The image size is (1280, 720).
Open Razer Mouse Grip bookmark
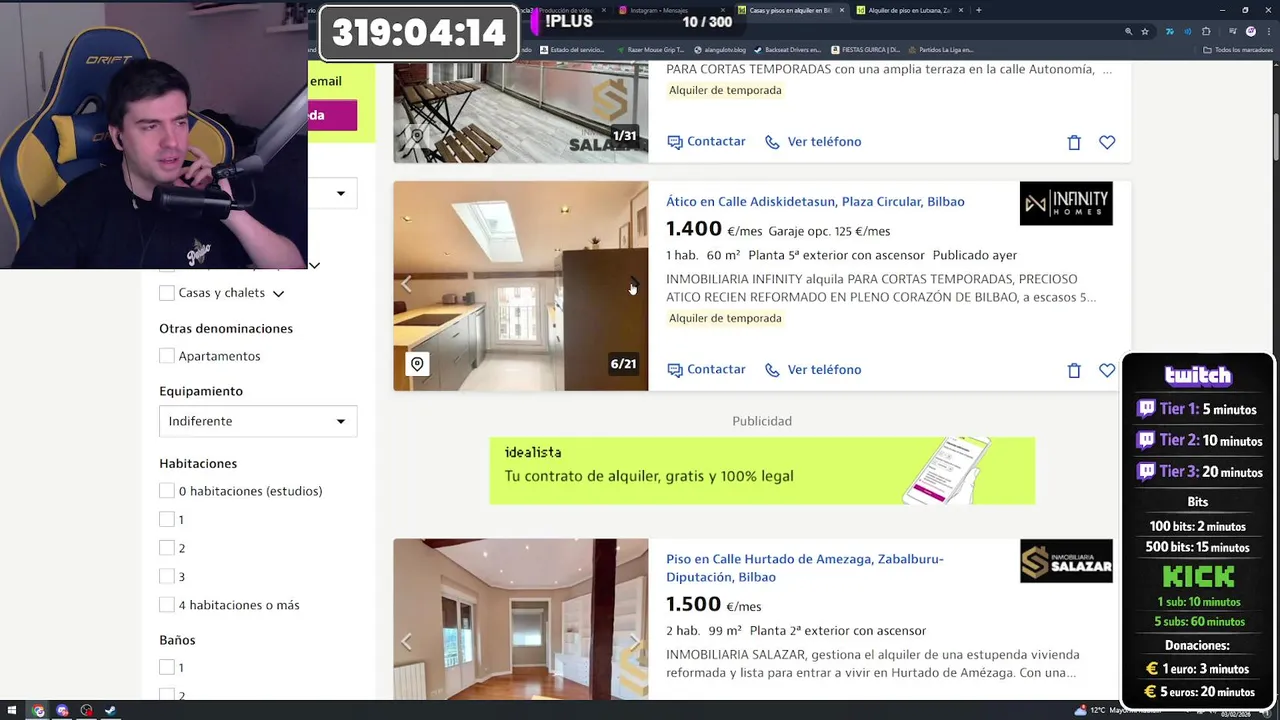(651, 49)
